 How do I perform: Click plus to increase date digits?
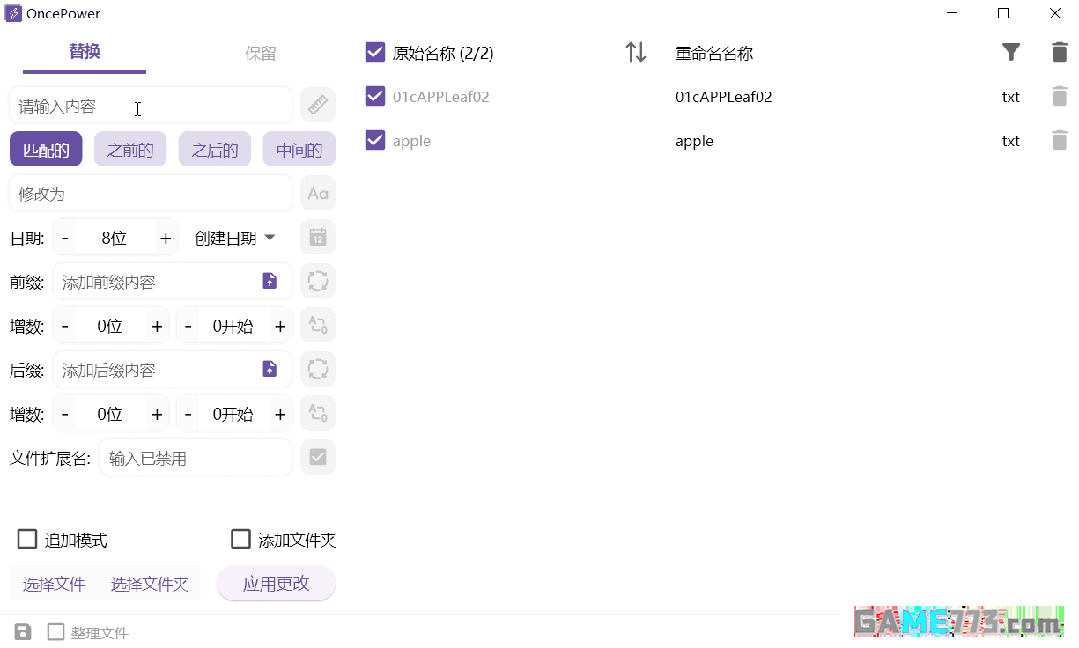tap(165, 237)
